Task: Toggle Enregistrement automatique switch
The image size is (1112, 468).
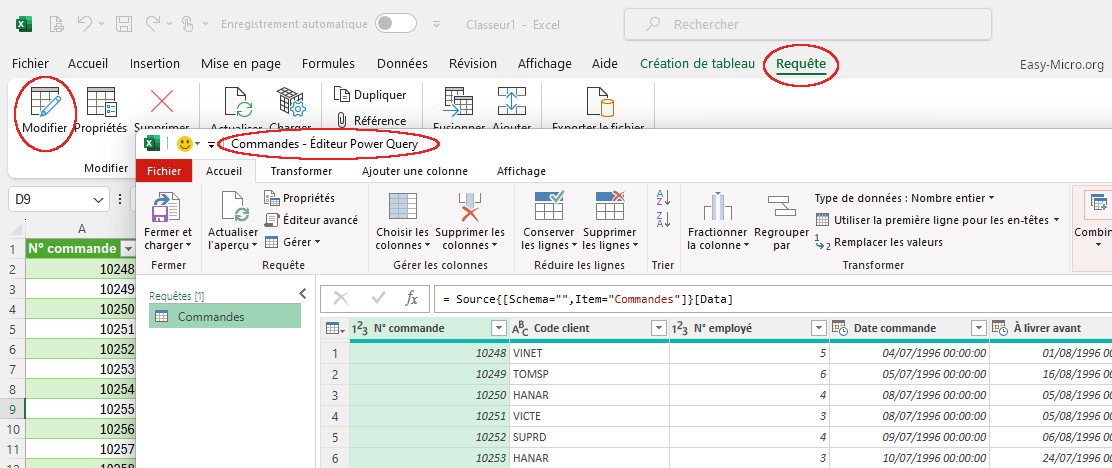Action: [396, 24]
